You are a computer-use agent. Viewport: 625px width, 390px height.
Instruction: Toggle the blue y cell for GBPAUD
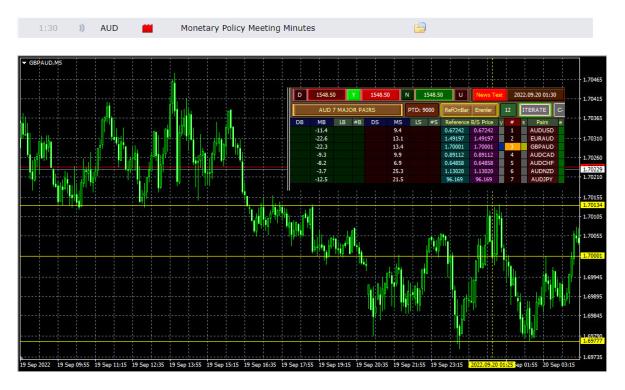coord(501,147)
